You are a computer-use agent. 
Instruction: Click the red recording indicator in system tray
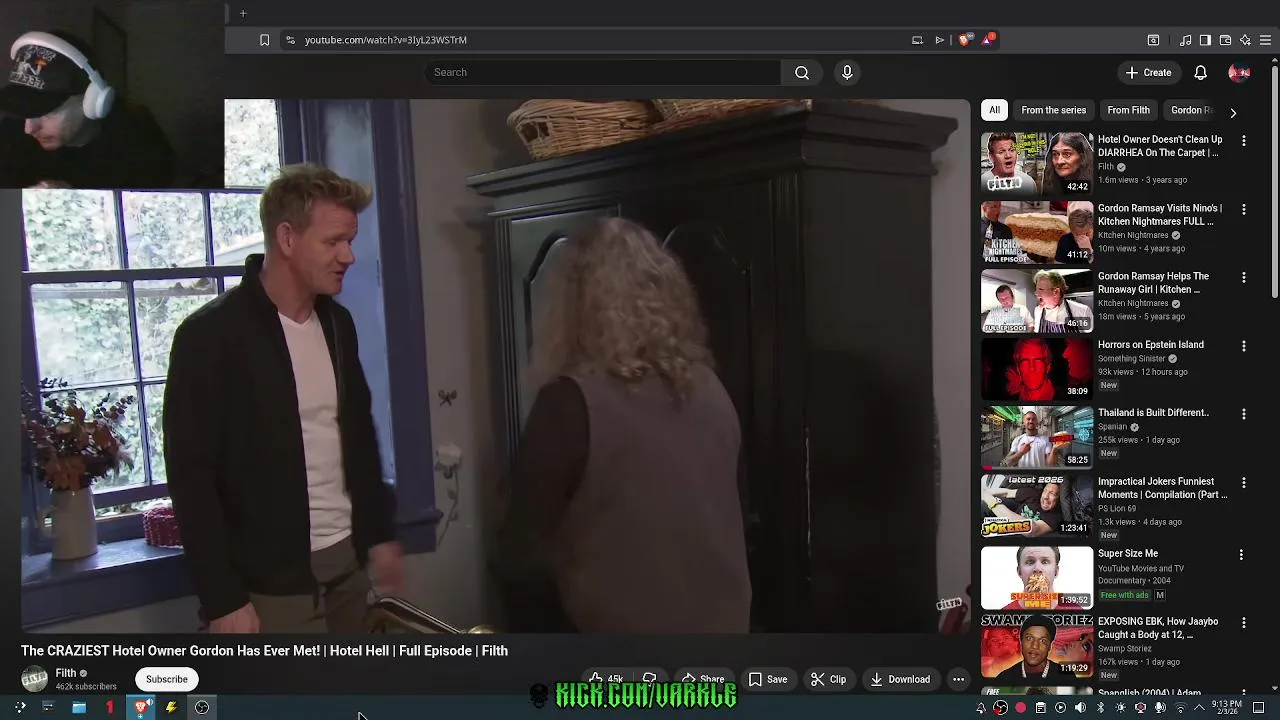[x=1020, y=708]
